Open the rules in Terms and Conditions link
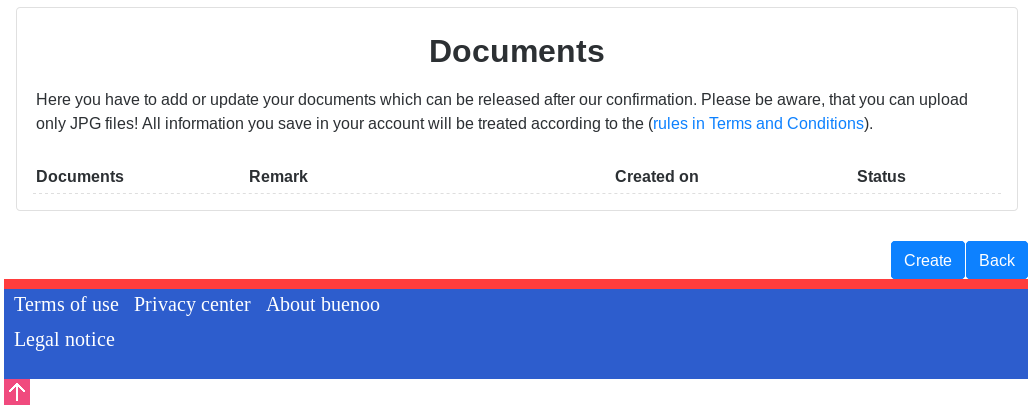 758,124
